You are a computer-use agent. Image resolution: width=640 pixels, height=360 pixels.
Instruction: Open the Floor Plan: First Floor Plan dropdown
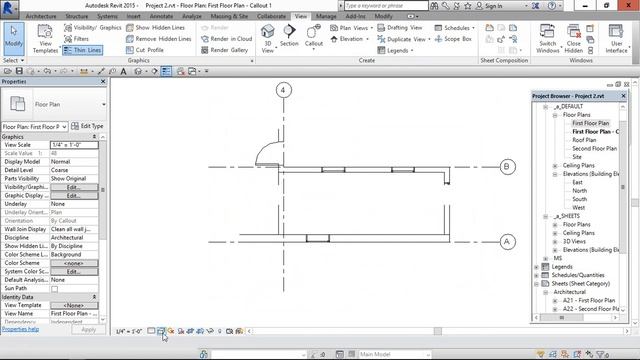[34, 127]
